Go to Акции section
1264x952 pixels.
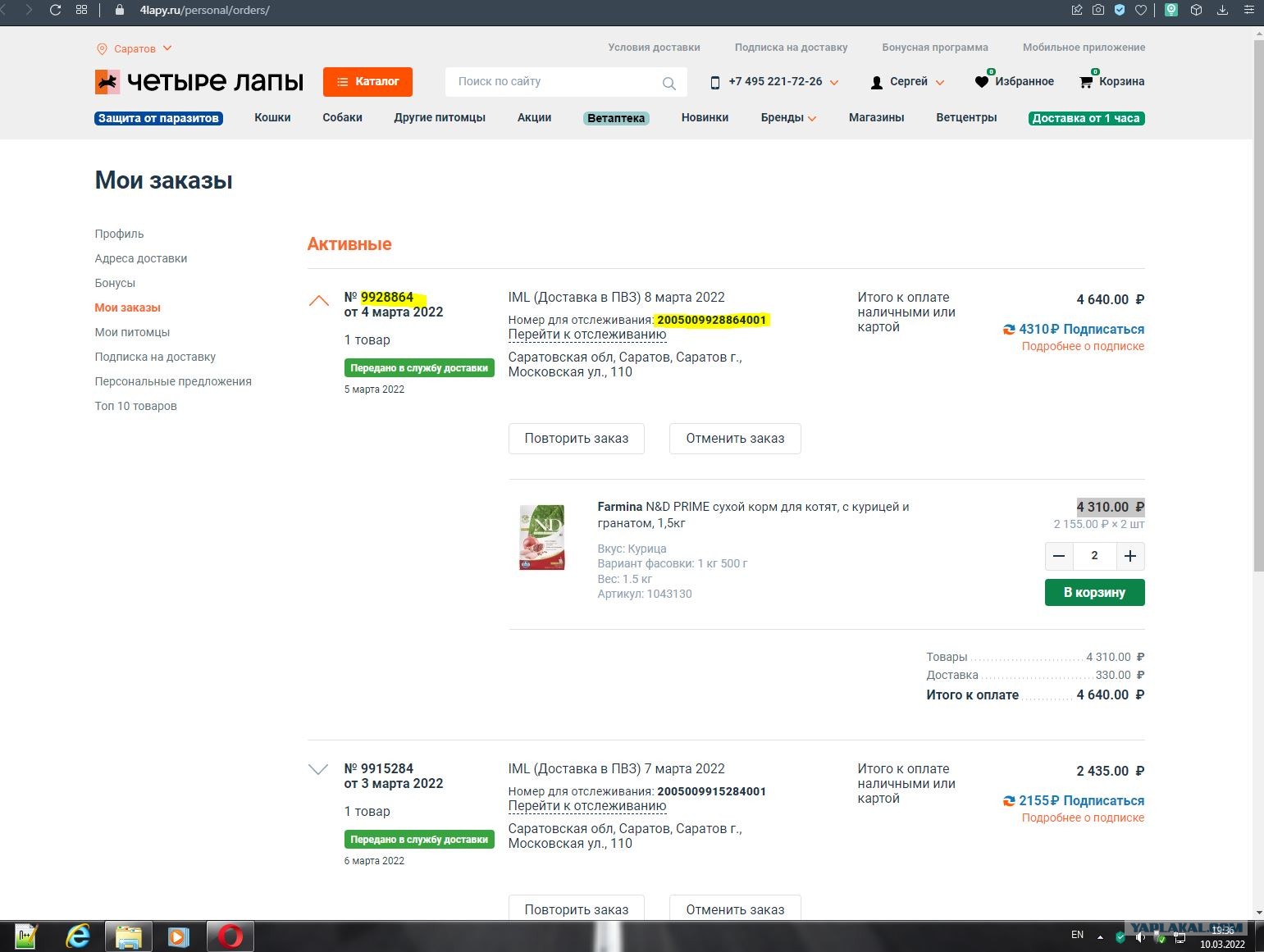click(534, 117)
